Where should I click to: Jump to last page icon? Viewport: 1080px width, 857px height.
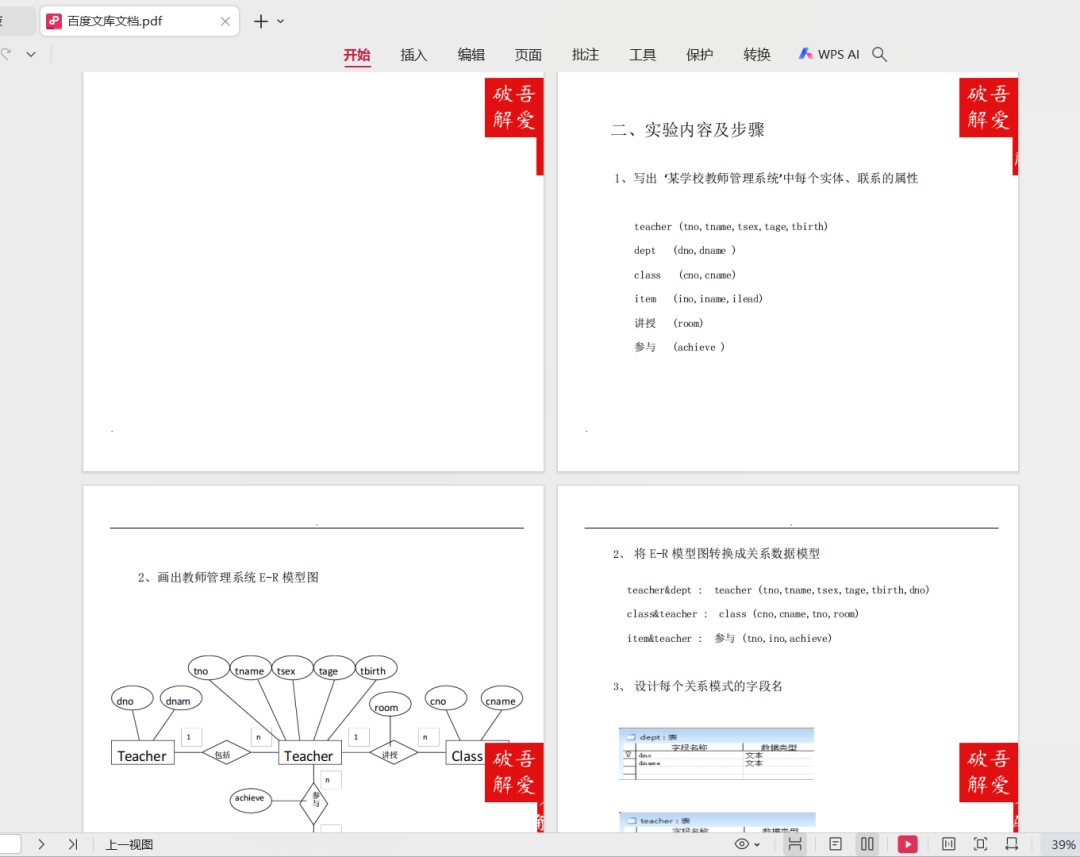coord(73,844)
